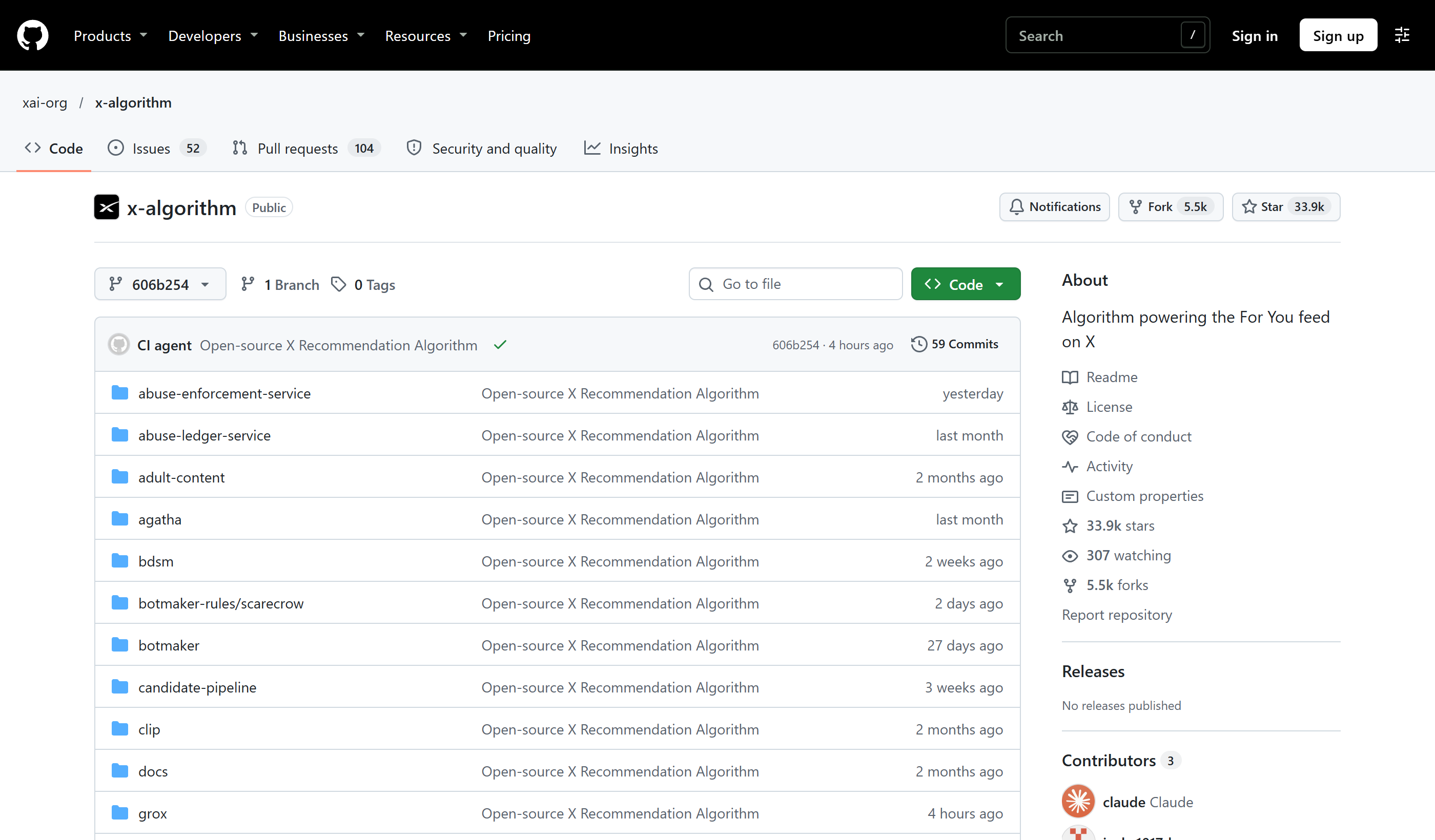Open the xai-org breadcrumb link
The height and width of the screenshot is (840, 1435).
coord(45,102)
